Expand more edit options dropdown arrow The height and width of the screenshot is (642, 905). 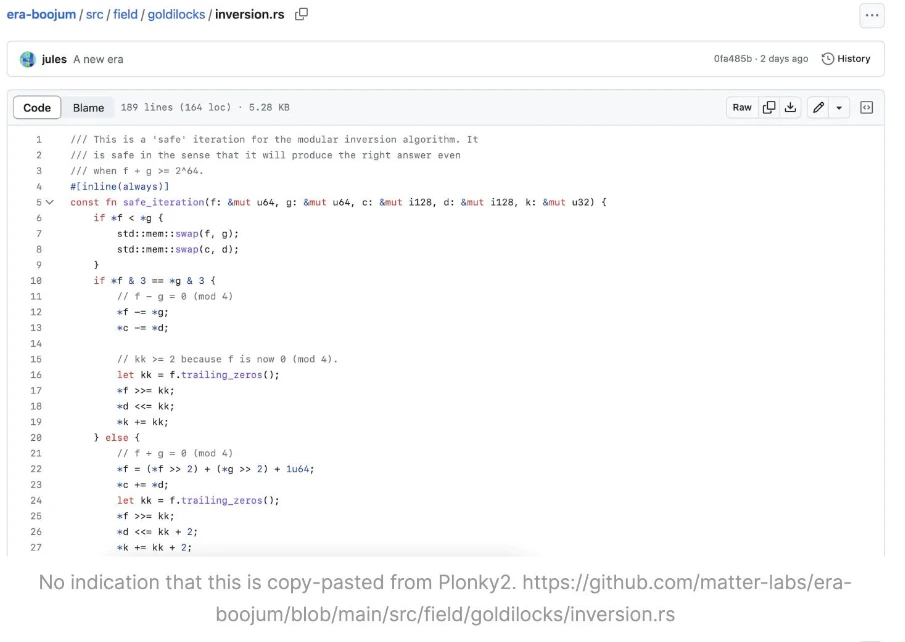pos(839,108)
